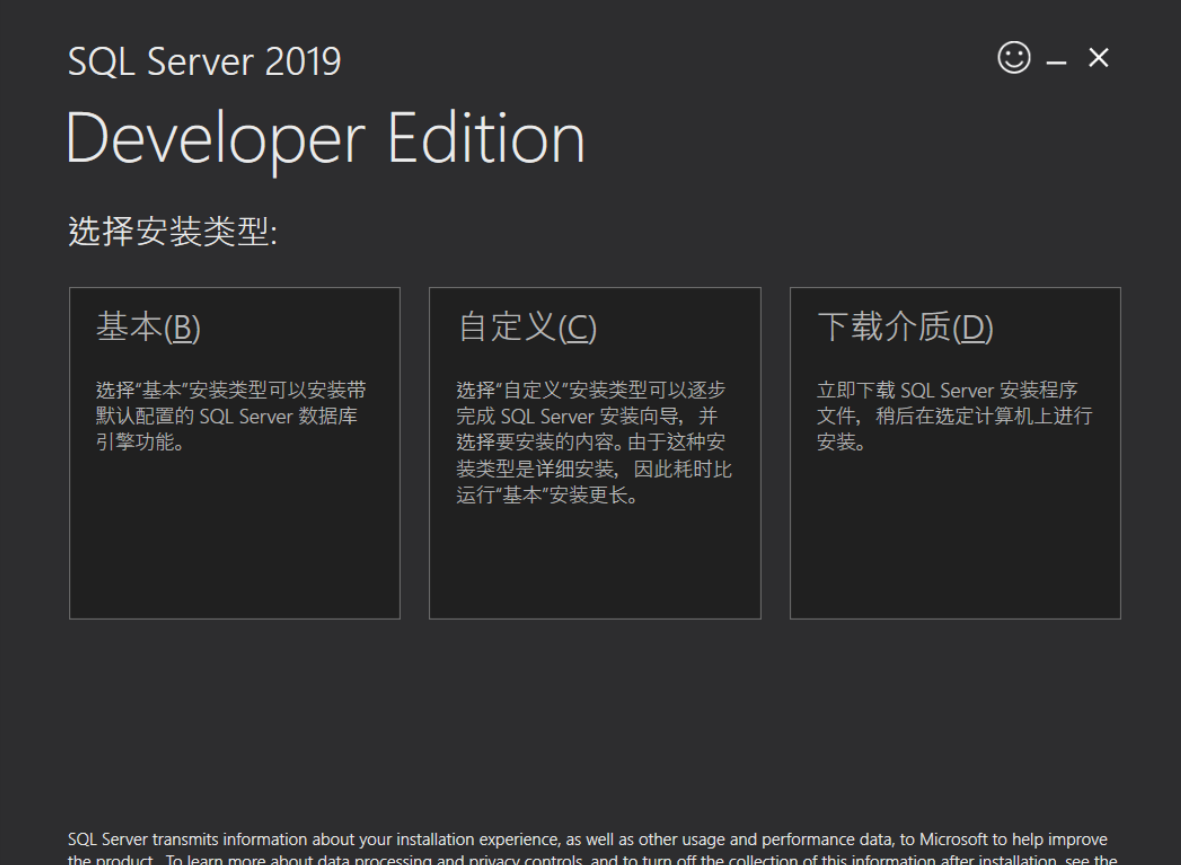Choose the 自定义(C) custom installation type

coord(595,453)
